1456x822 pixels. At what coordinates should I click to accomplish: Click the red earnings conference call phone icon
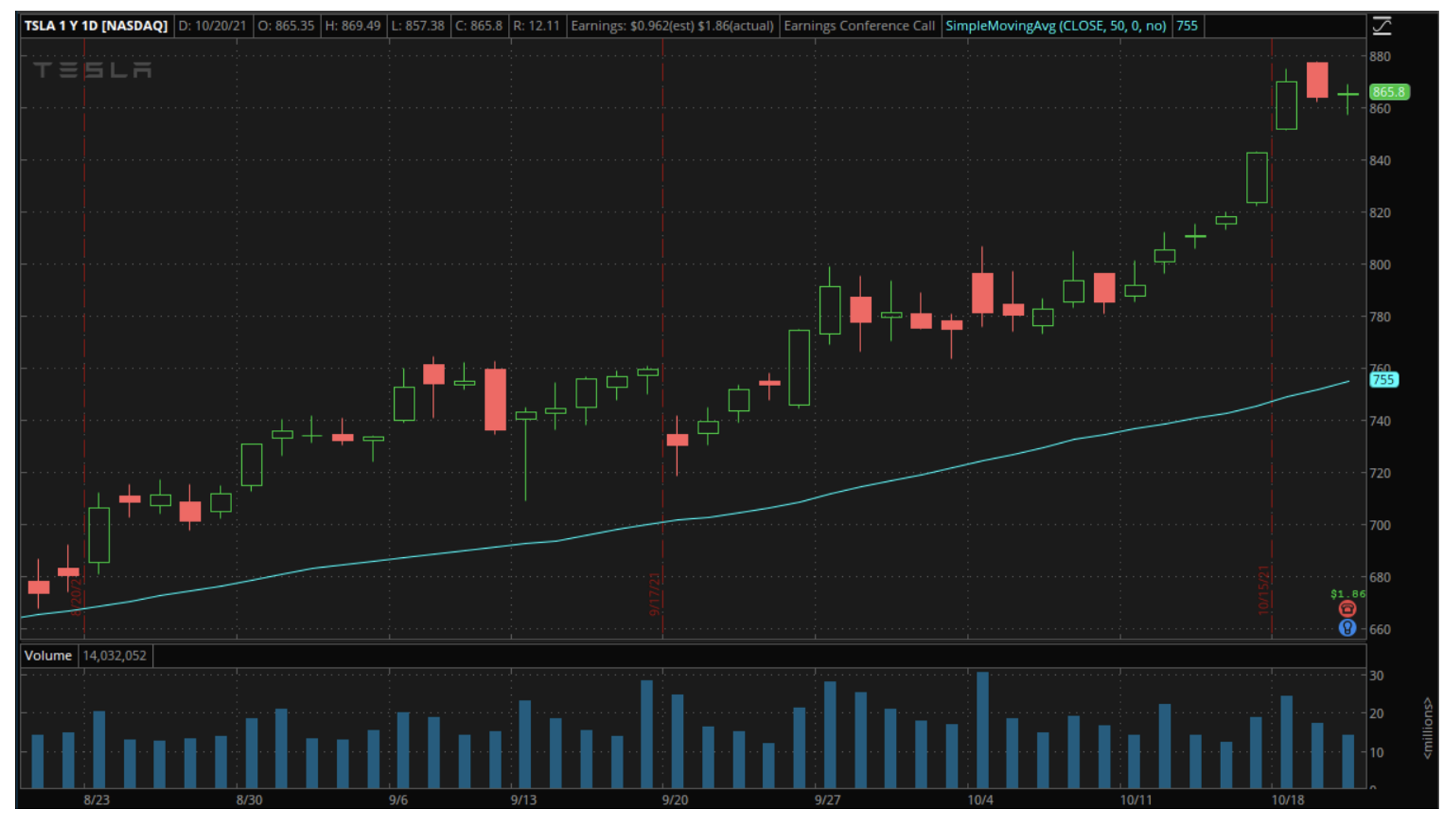[1347, 609]
